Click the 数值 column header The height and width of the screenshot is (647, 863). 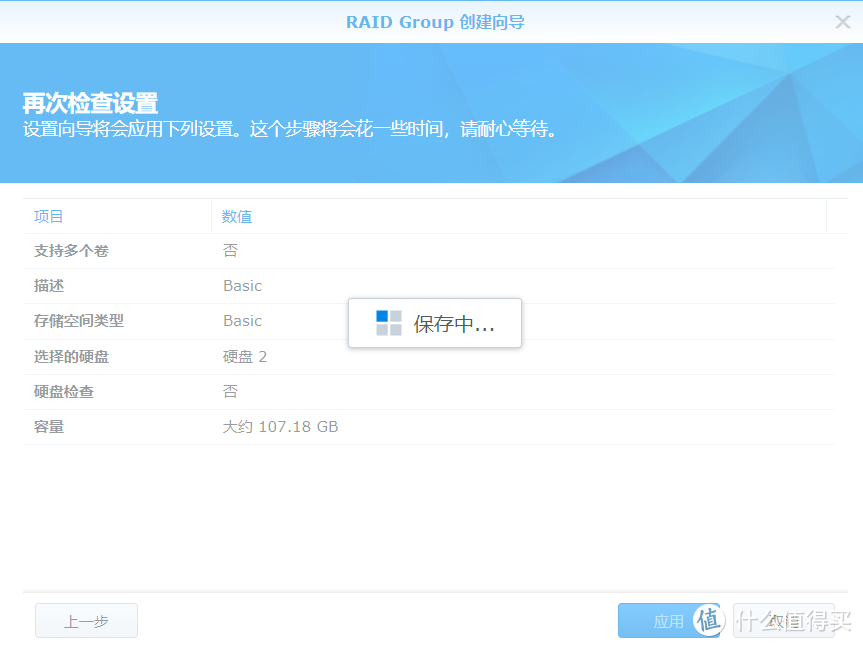[237, 216]
